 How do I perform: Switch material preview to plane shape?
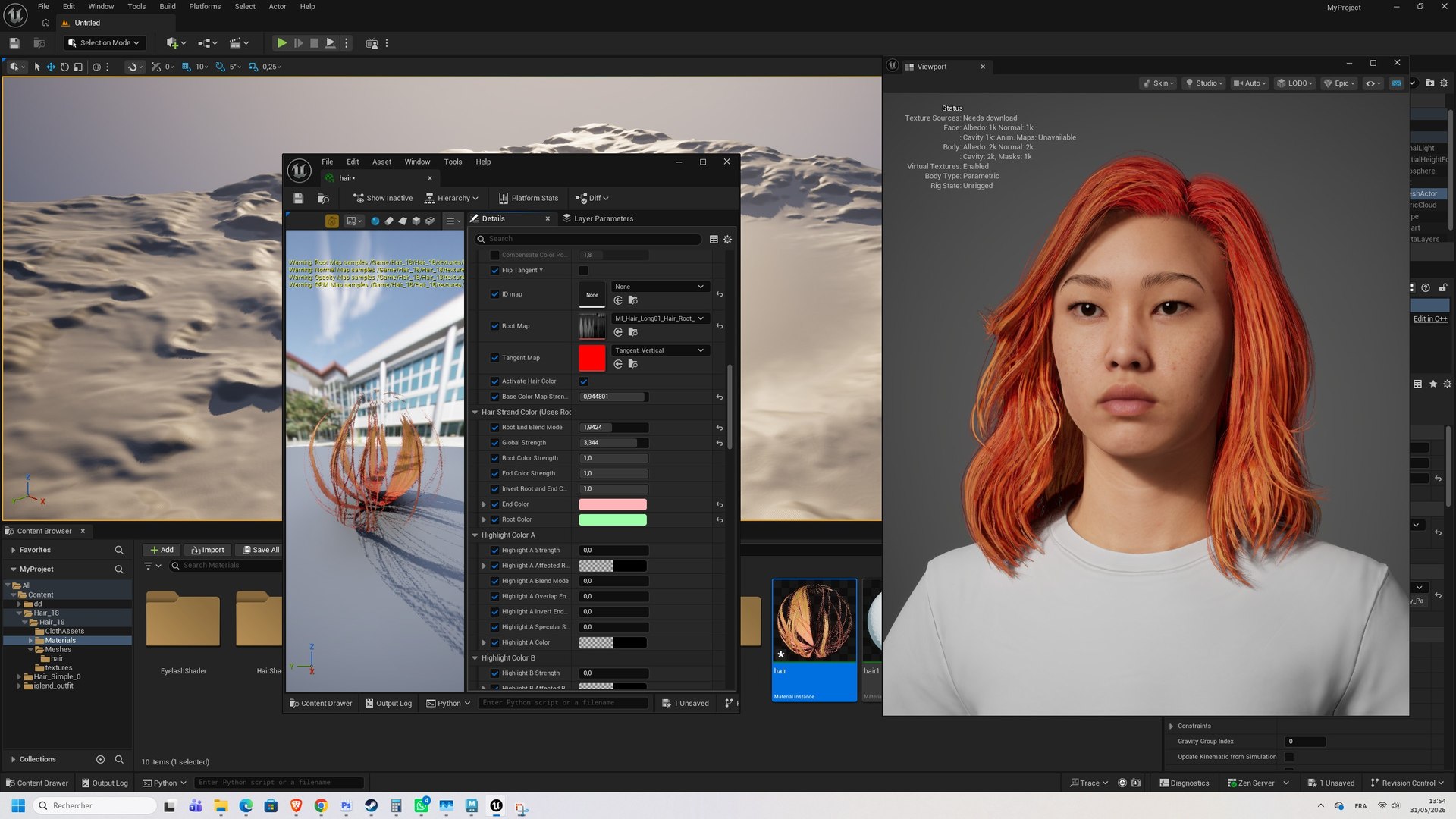click(x=403, y=221)
